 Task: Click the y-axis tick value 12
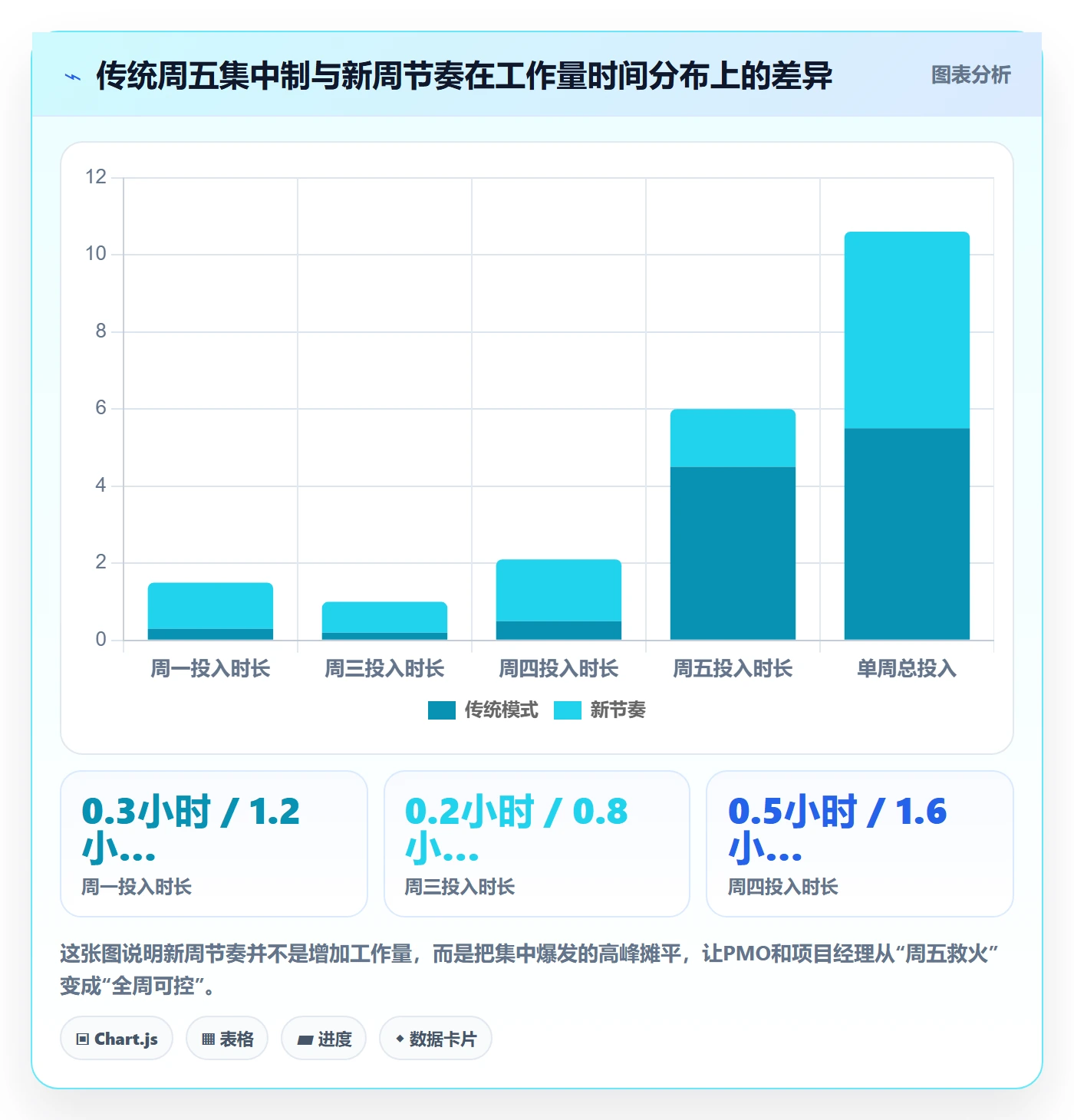96,177
